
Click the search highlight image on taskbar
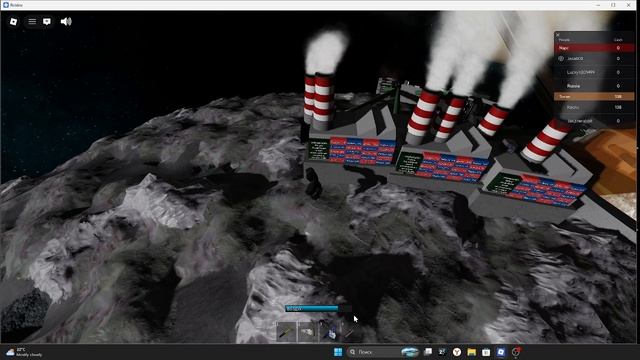(x=409, y=352)
